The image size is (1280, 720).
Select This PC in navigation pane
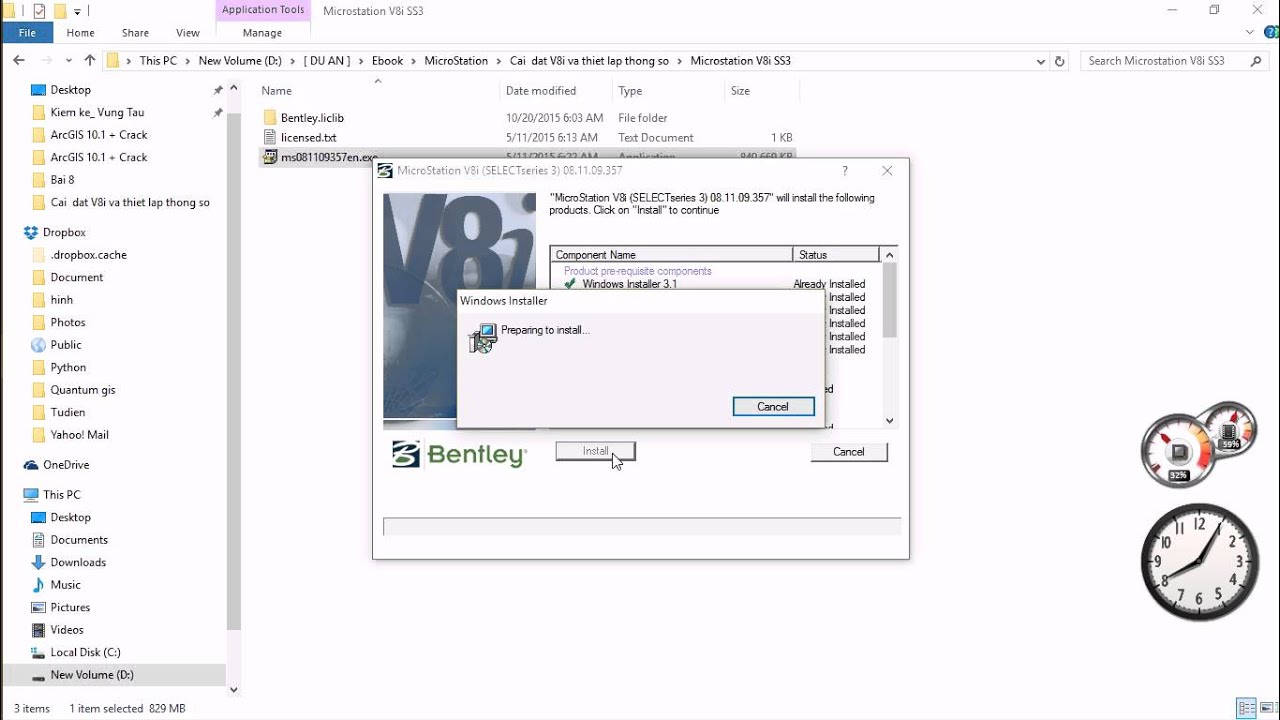[61, 495]
